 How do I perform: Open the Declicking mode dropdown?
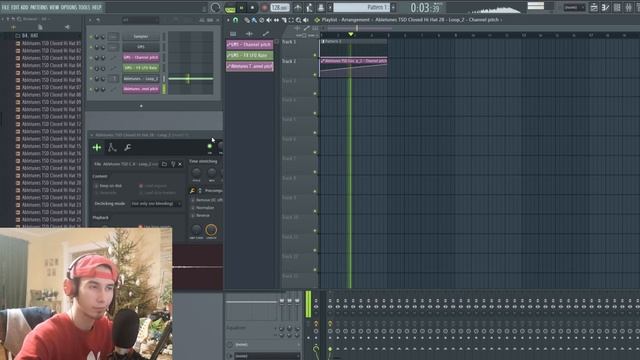pos(156,204)
